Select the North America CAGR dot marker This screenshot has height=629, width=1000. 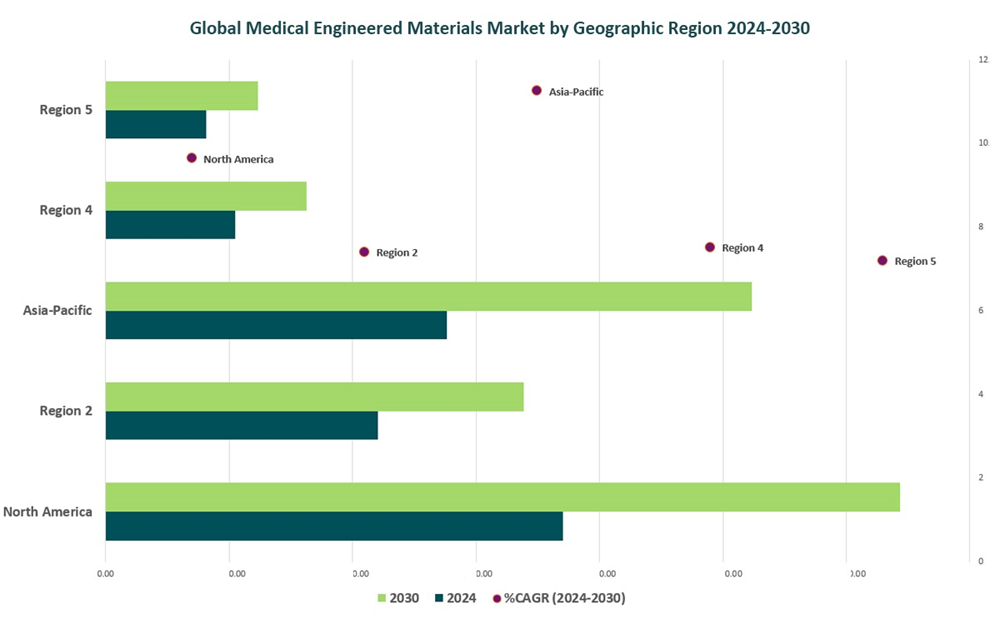tap(192, 158)
